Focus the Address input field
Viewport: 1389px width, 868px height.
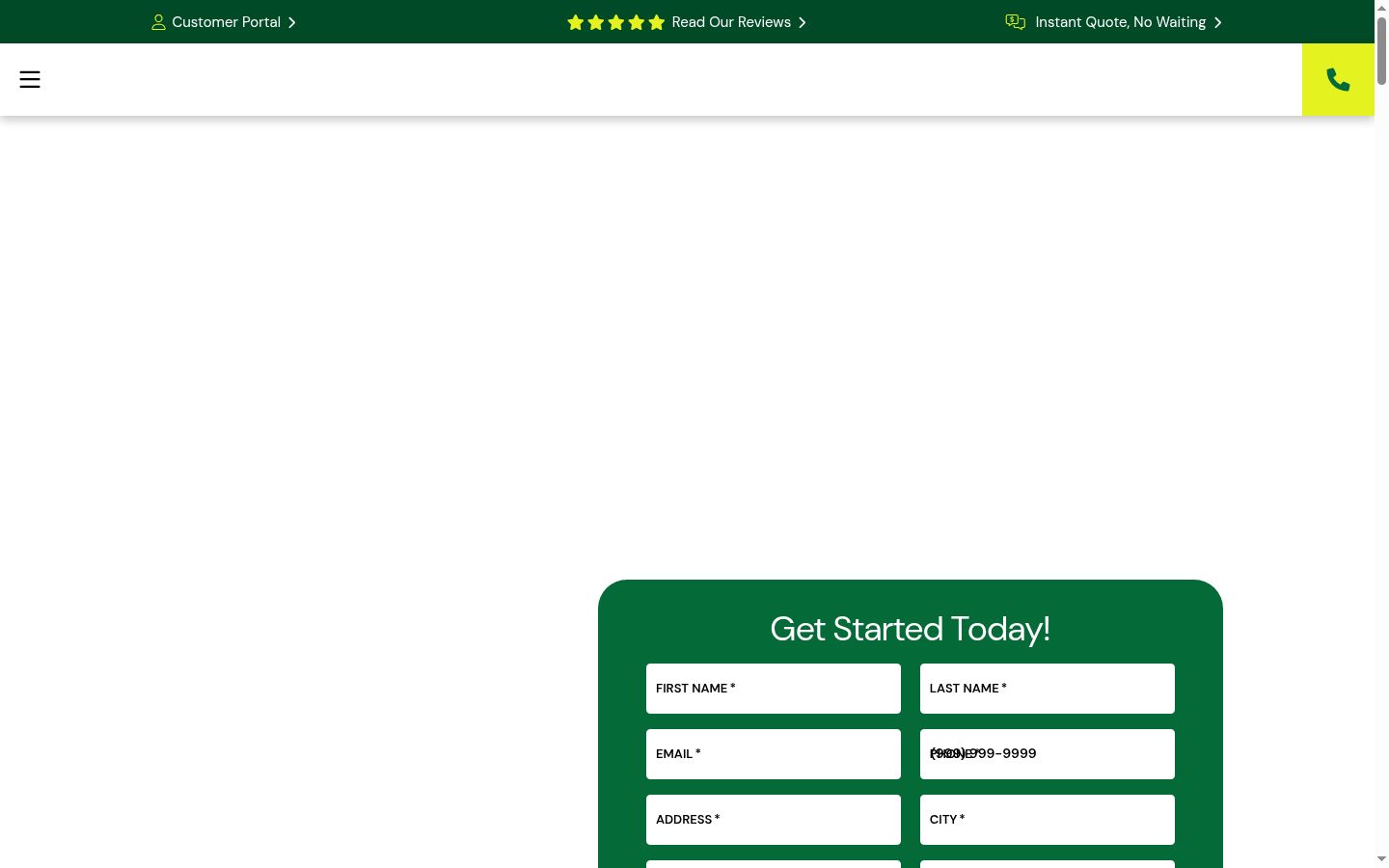click(x=774, y=820)
